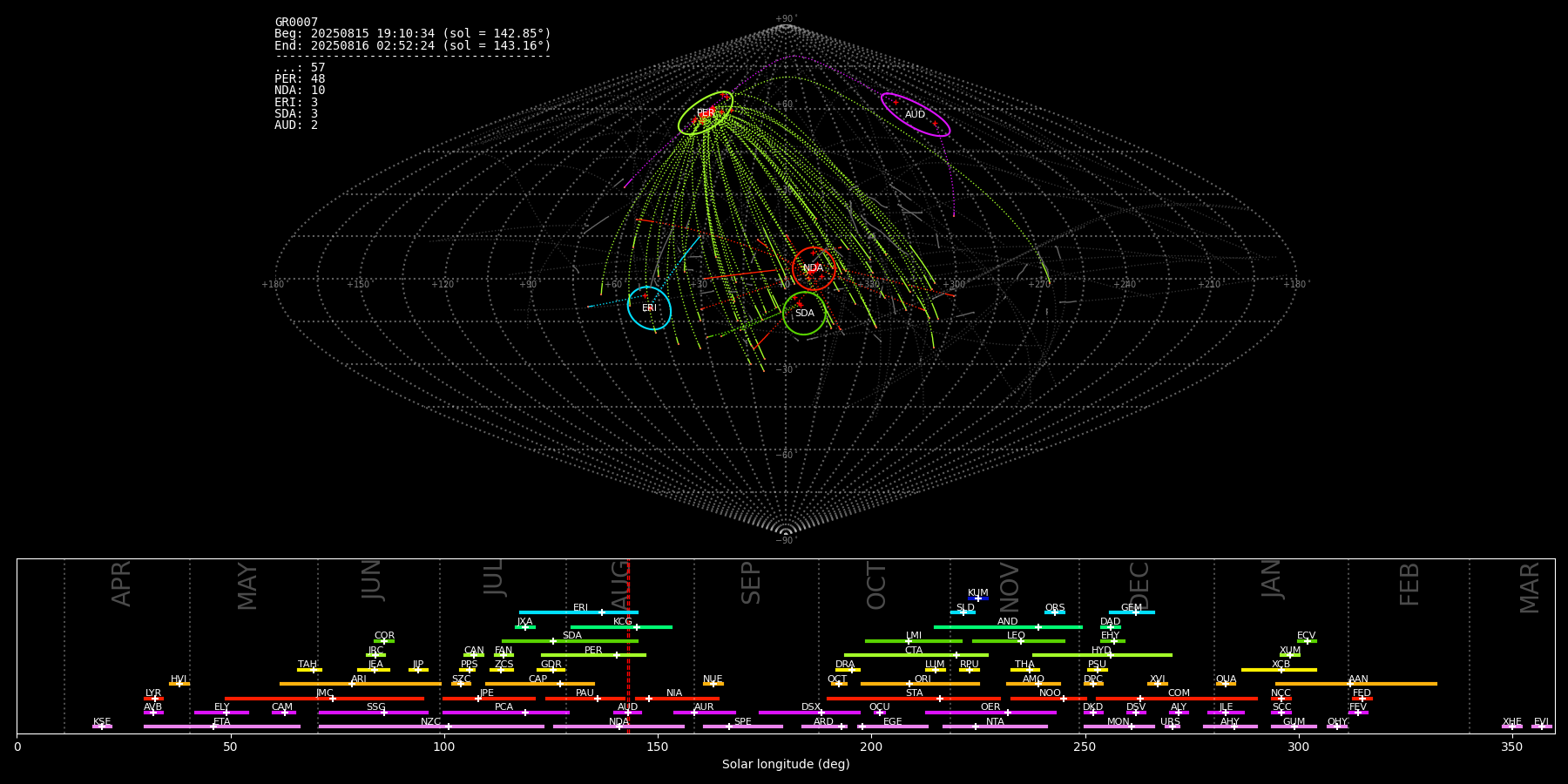1568x784 pixels.
Task: Click the 'NDA: 10' count entry
Action: click(300, 91)
